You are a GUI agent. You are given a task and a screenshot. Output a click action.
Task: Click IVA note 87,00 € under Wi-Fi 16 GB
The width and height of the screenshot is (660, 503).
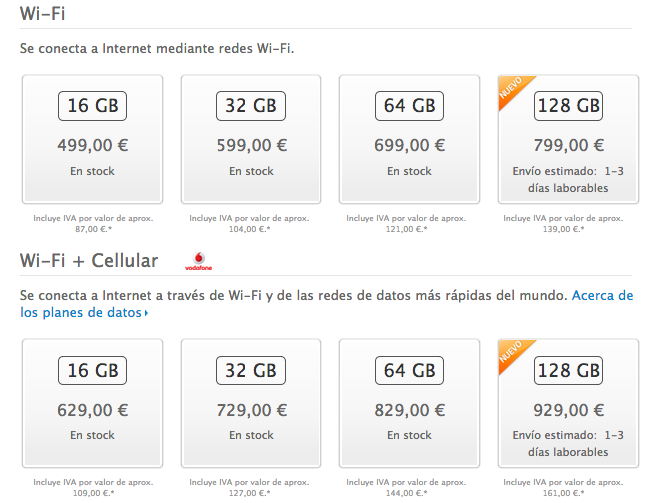click(93, 224)
